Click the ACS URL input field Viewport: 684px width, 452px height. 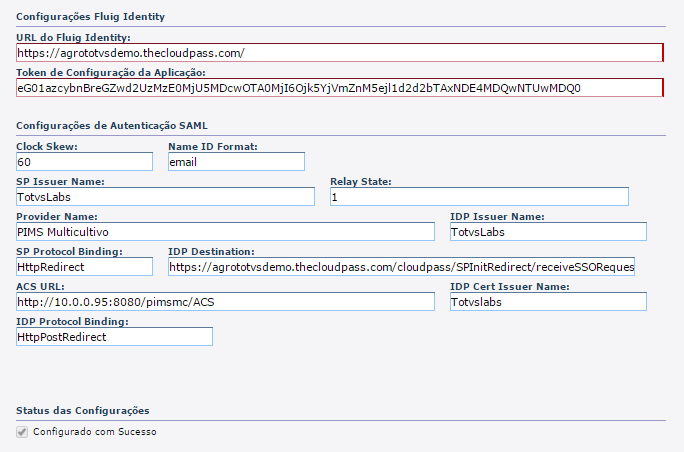[226, 301]
